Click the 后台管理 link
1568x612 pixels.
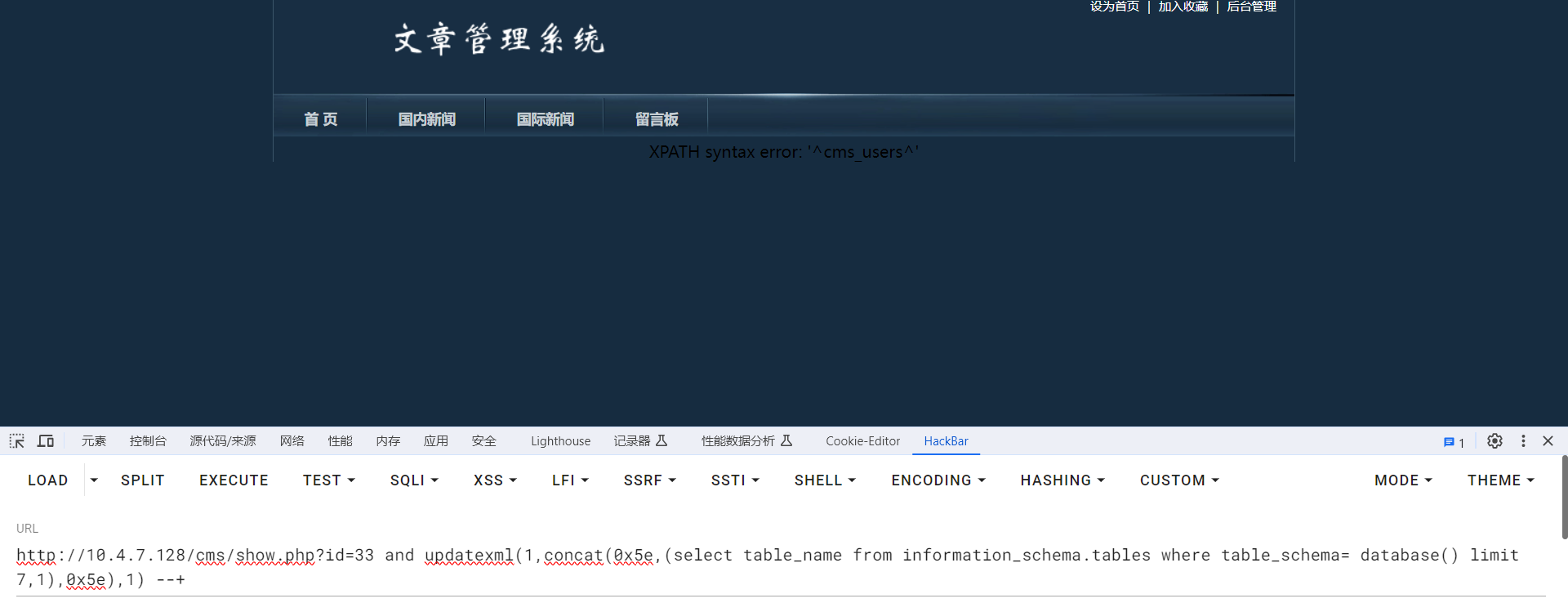click(x=1252, y=7)
